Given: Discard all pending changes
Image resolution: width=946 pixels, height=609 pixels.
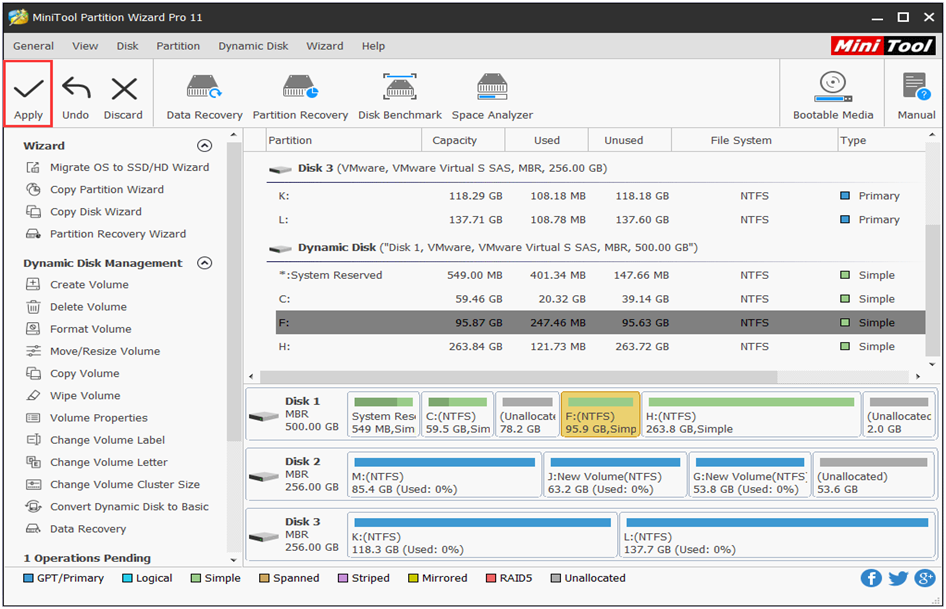Looking at the screenshot, I should pyautogui.click(x=123, y=97).
